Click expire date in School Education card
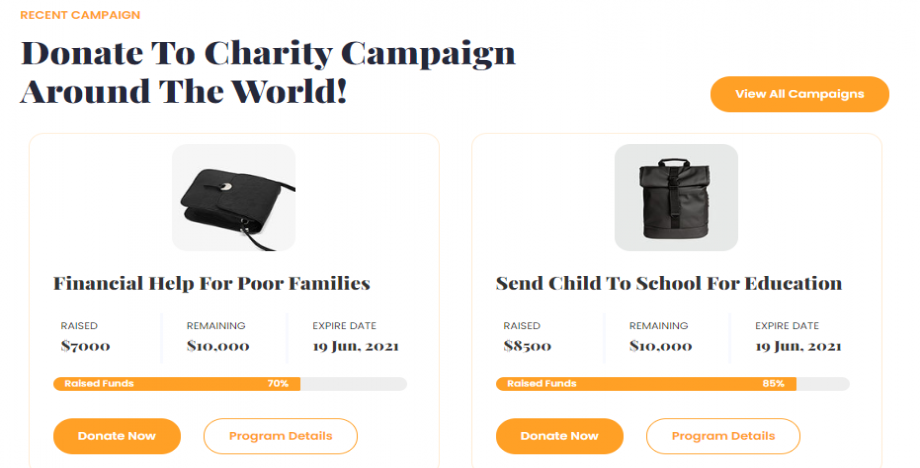 click(798, 347)
